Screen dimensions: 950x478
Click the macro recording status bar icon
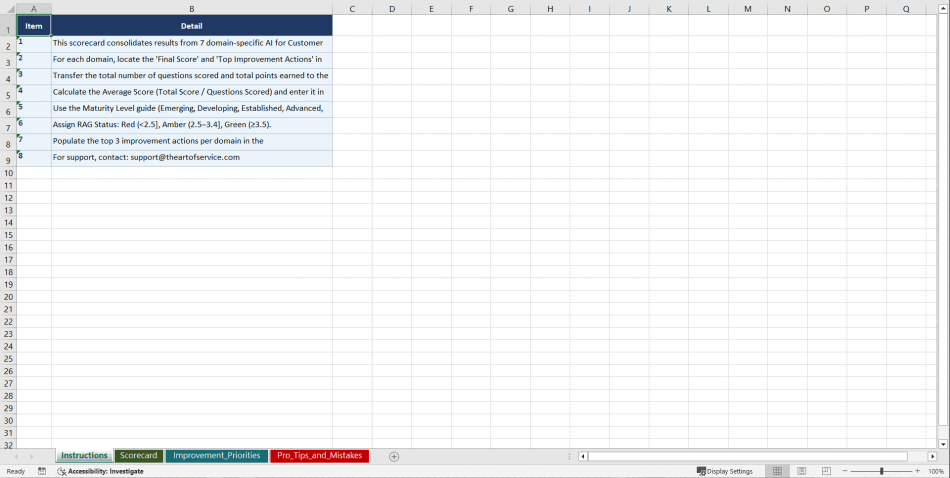point(42,471)
